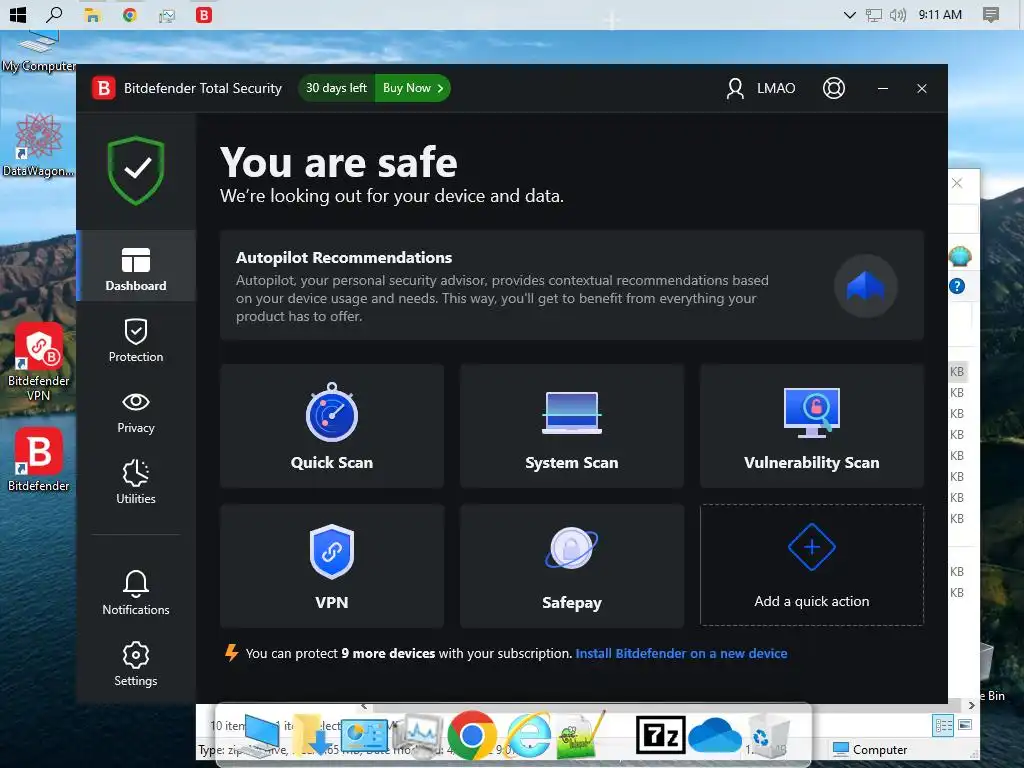Open the Privacy section in sidebar
The width and height of the screenshot is (1024, 768).
(136, 413)
